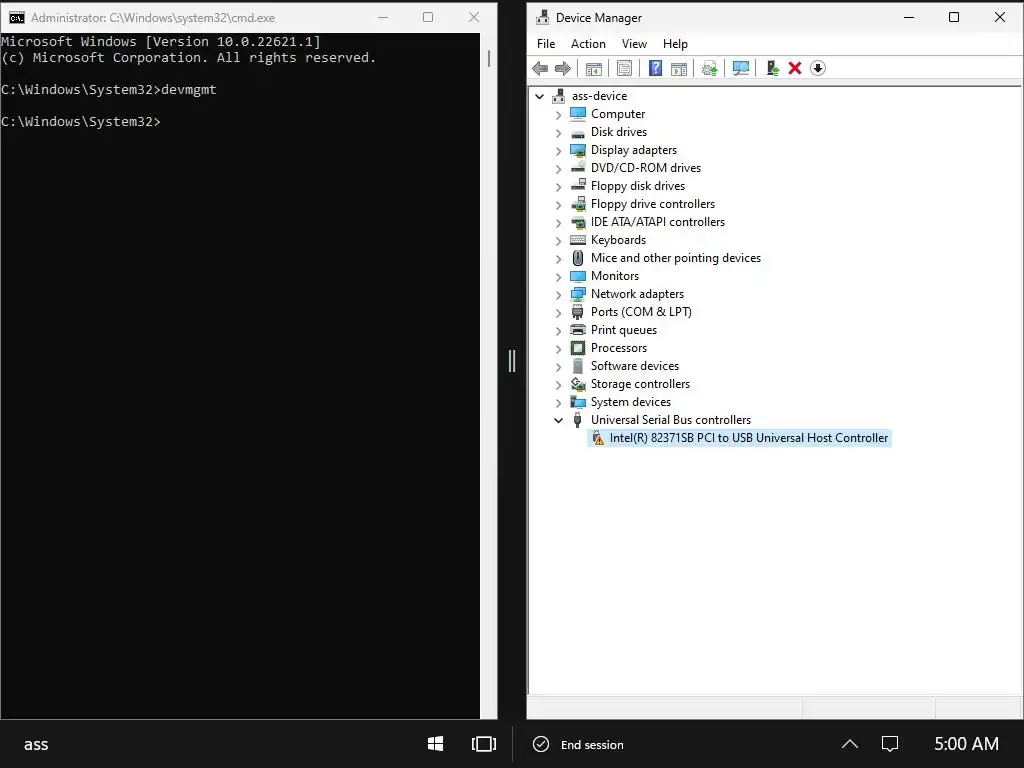Open the File menu in Device Manager

coord(546,44)
